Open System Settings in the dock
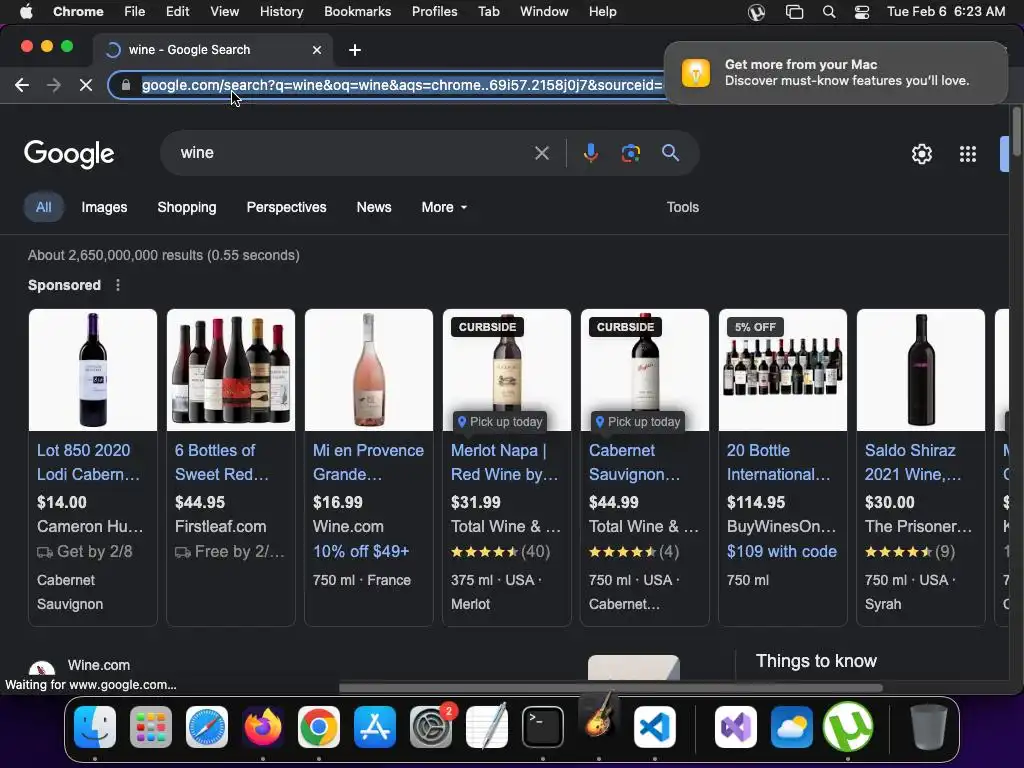 tap(431, 727)
